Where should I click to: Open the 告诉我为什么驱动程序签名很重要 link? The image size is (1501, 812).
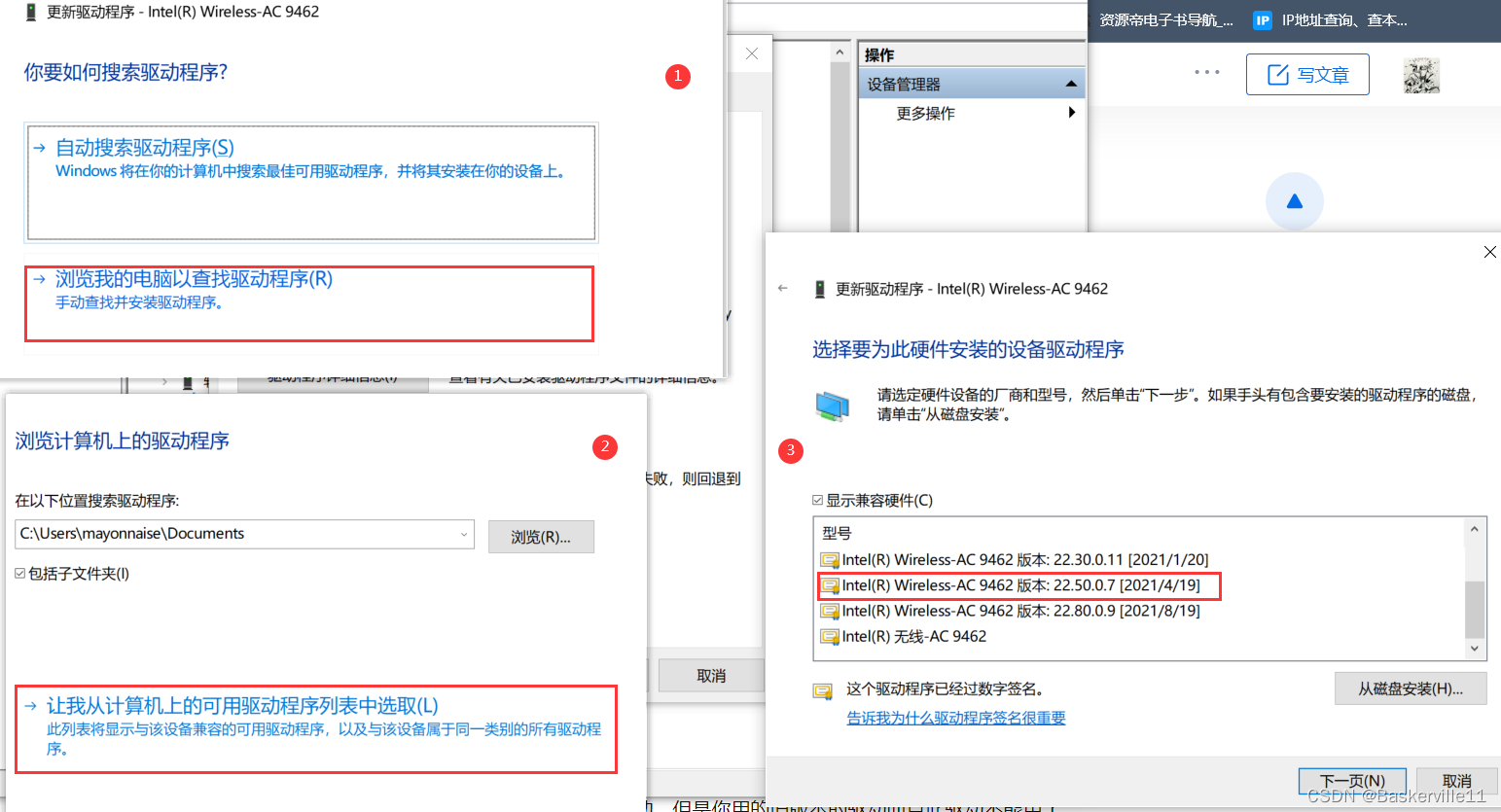tap(955, 717)
